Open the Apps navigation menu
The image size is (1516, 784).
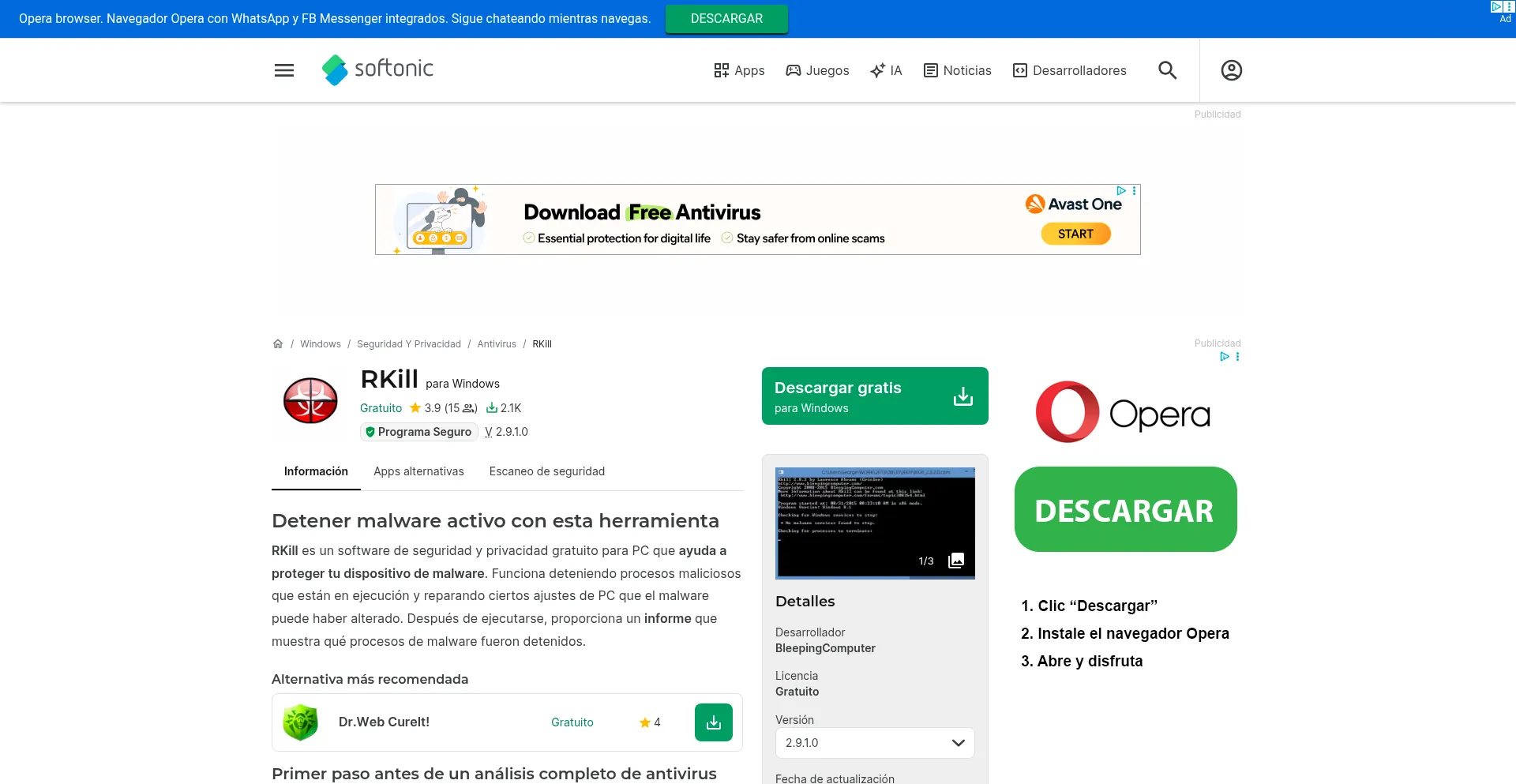739,70
